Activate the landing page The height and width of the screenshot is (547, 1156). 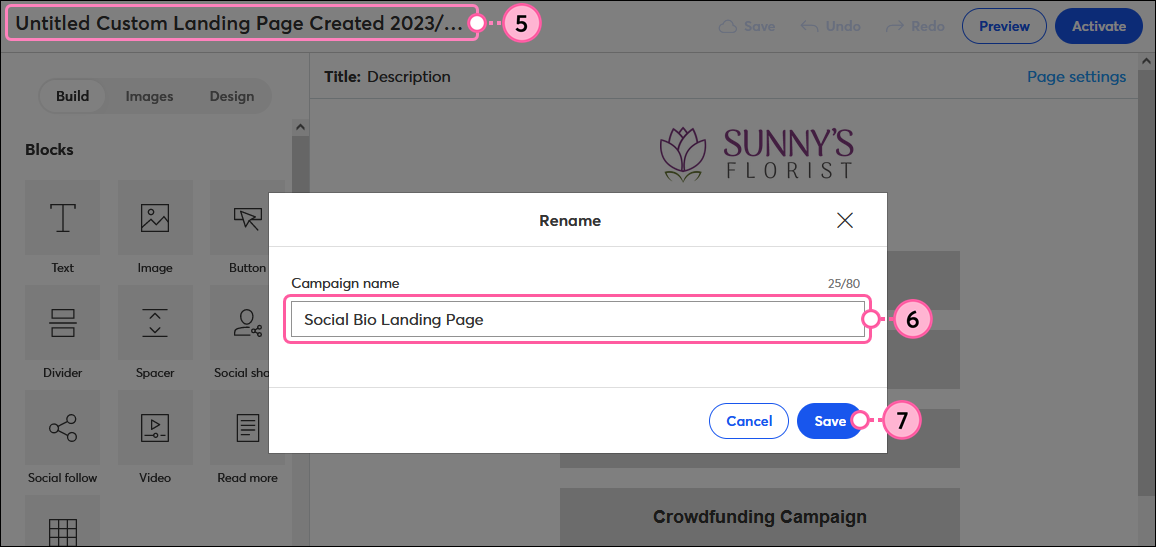1098,27
